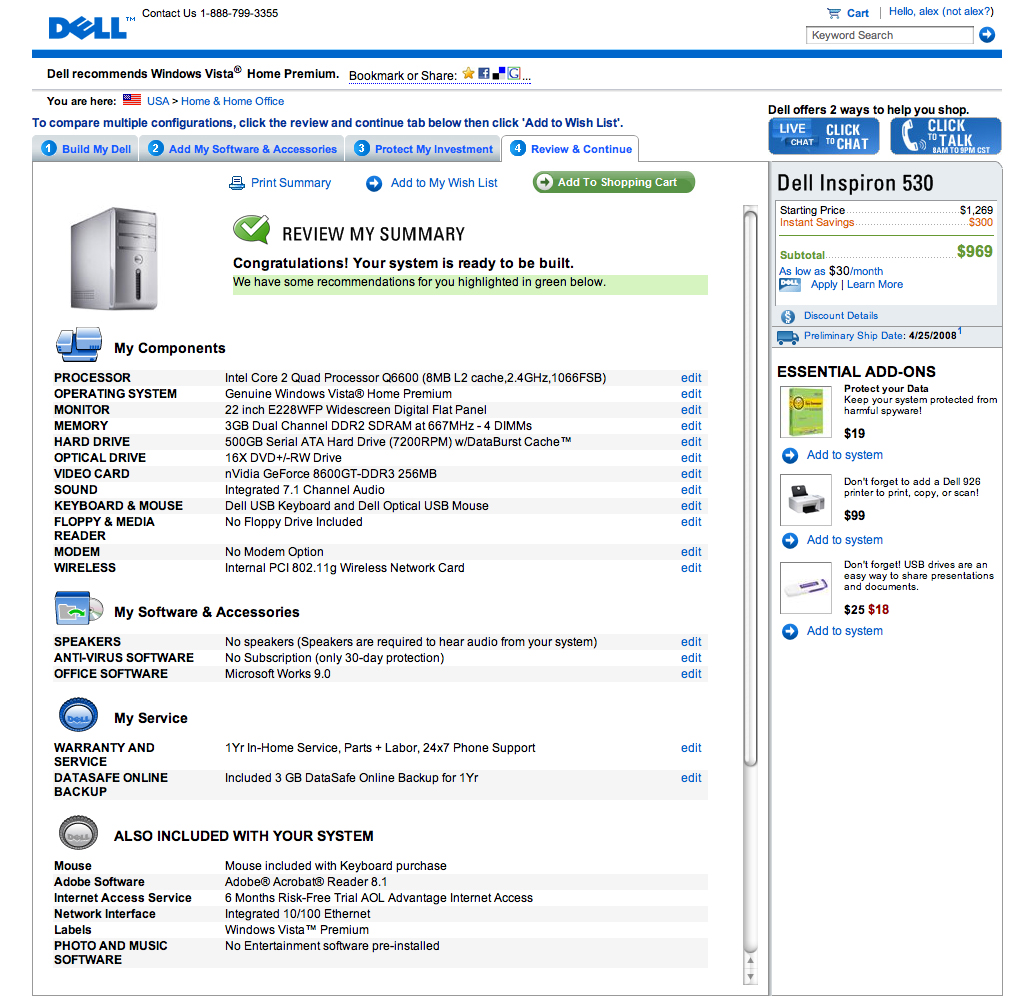
Task: Click the printer icon beside Print Summary
Action: [x=237, y=183]
